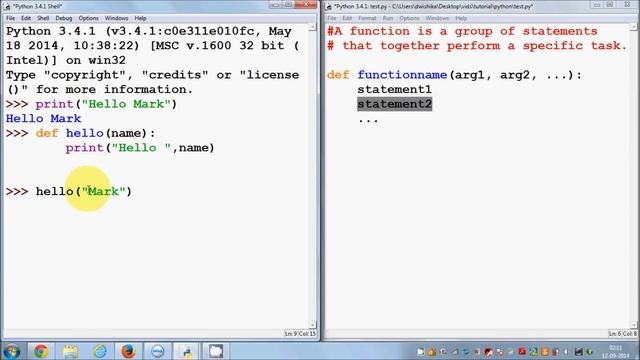640x360 pixels.
Task: Click Shell scrollbar up arrow
Action: [x=312, y=27]
